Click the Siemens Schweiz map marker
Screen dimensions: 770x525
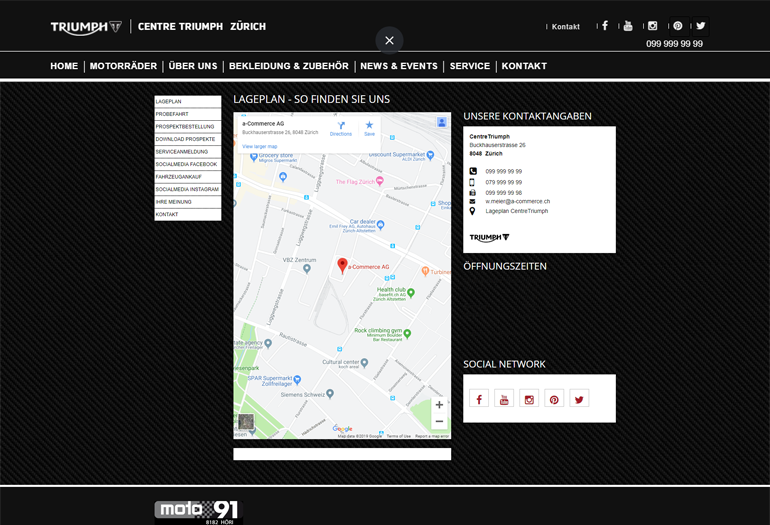pos(330,393)
